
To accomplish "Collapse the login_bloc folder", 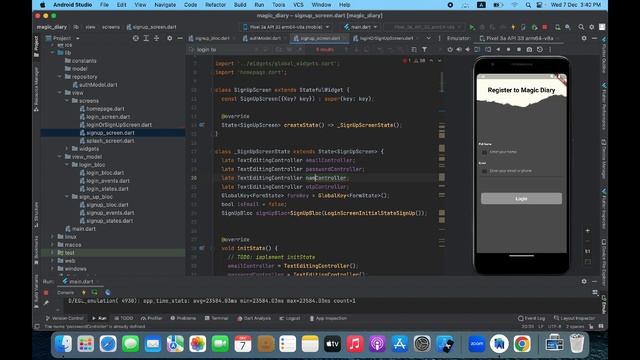I will [x=67, y=164].
